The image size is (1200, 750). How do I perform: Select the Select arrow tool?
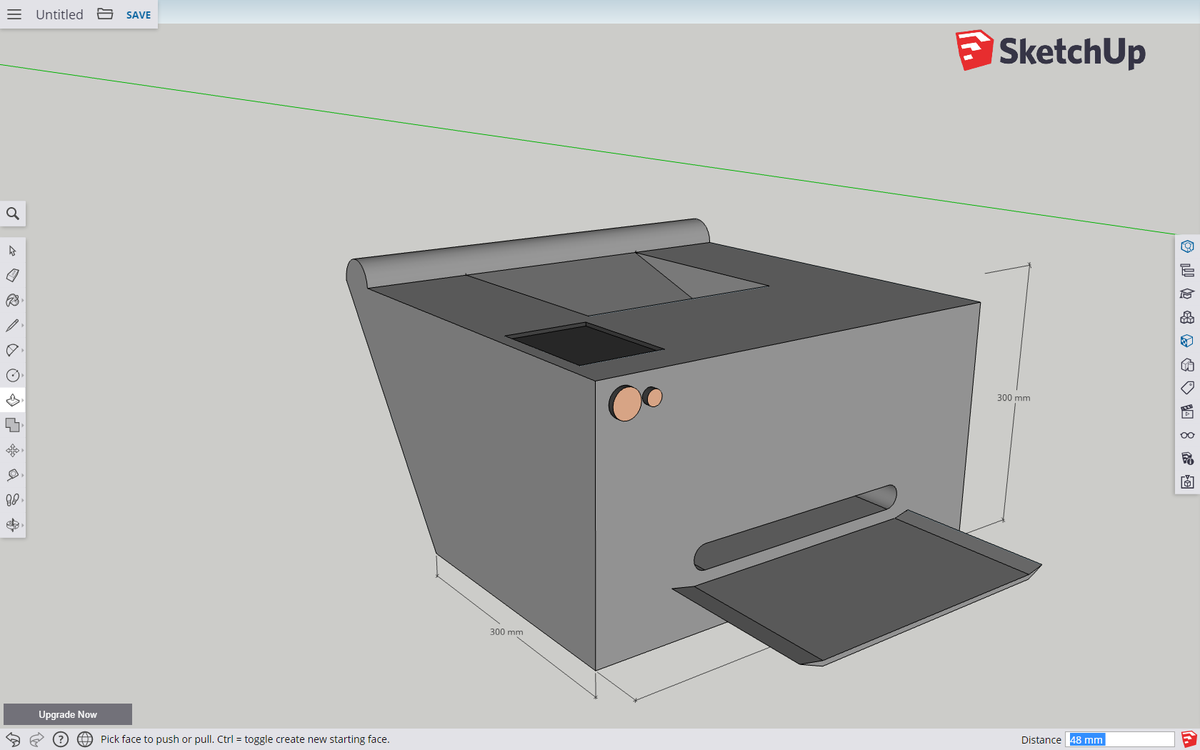click(13, 250)
